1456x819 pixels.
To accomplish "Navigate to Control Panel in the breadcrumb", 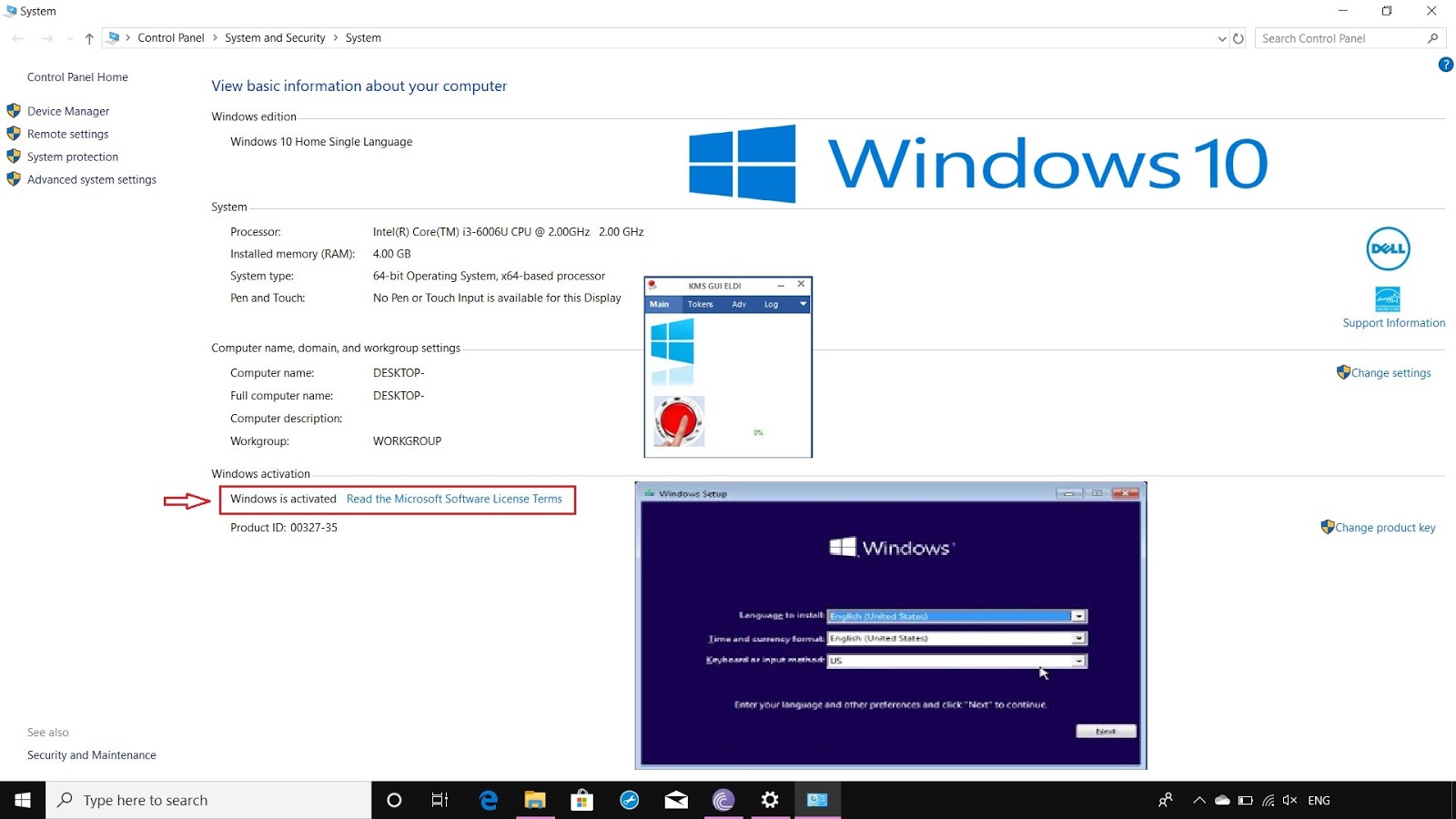I will click(x=171, y=38).
